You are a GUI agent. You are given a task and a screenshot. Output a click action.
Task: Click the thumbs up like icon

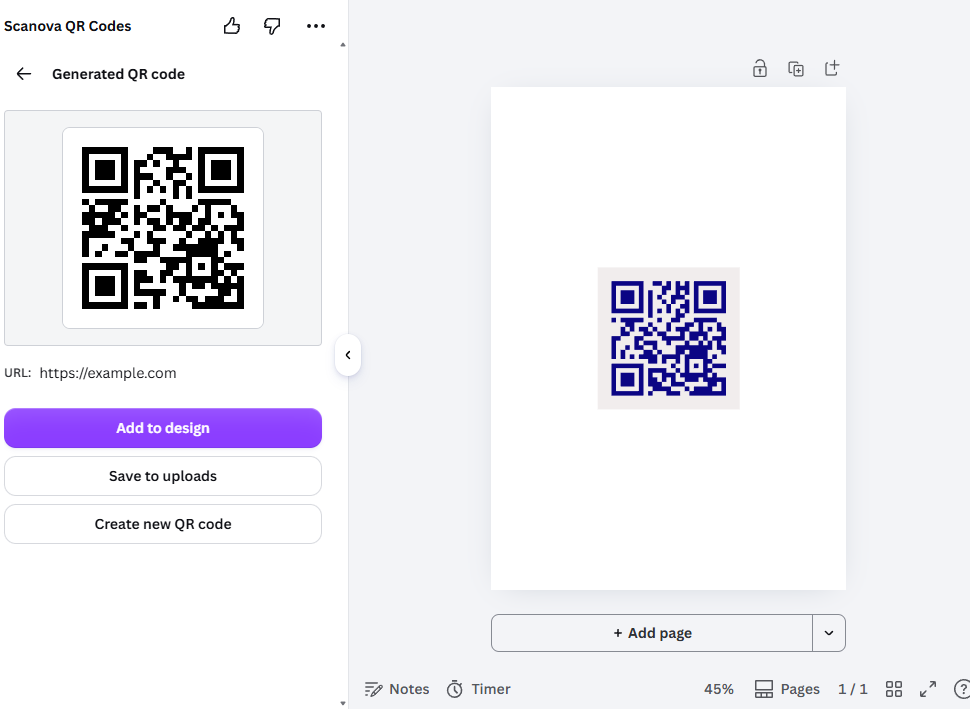pos(232,26)
